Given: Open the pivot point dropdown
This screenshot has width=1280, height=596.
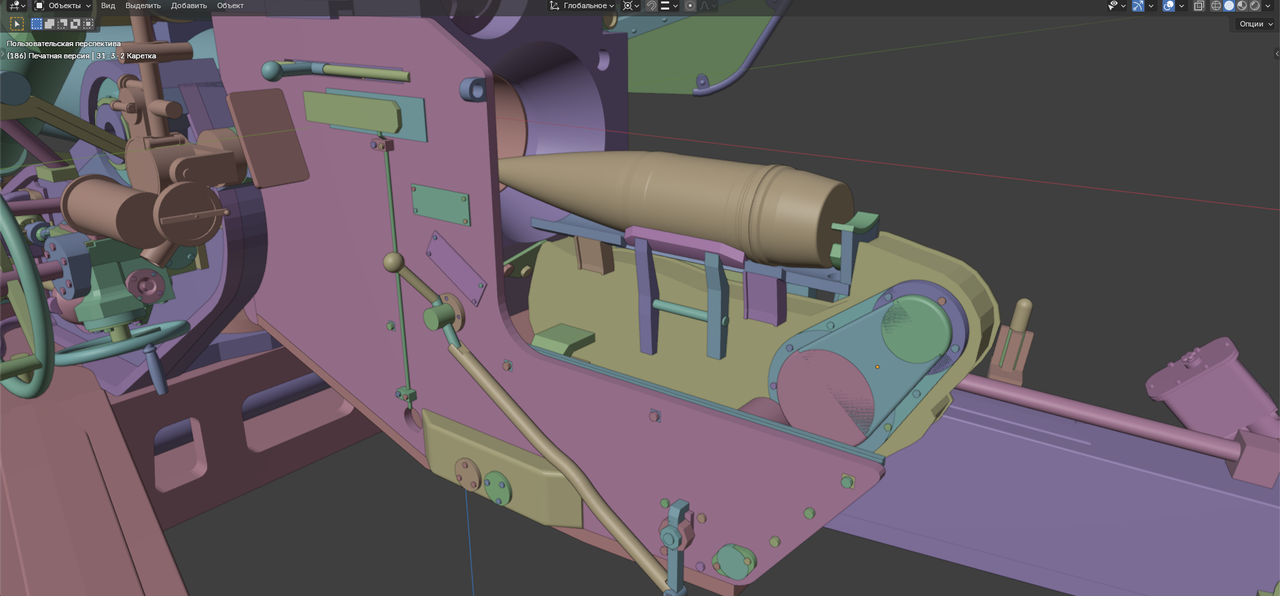Looking at the screenshot, I should click(x=631, y=6).
